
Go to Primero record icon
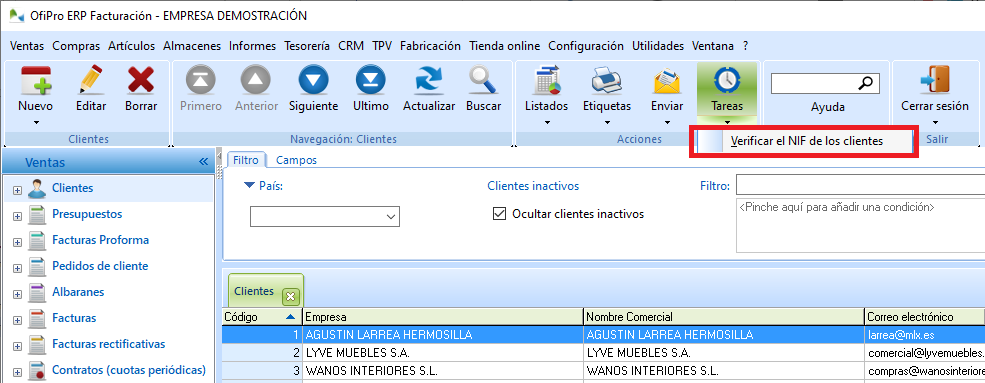click(200, 80)
